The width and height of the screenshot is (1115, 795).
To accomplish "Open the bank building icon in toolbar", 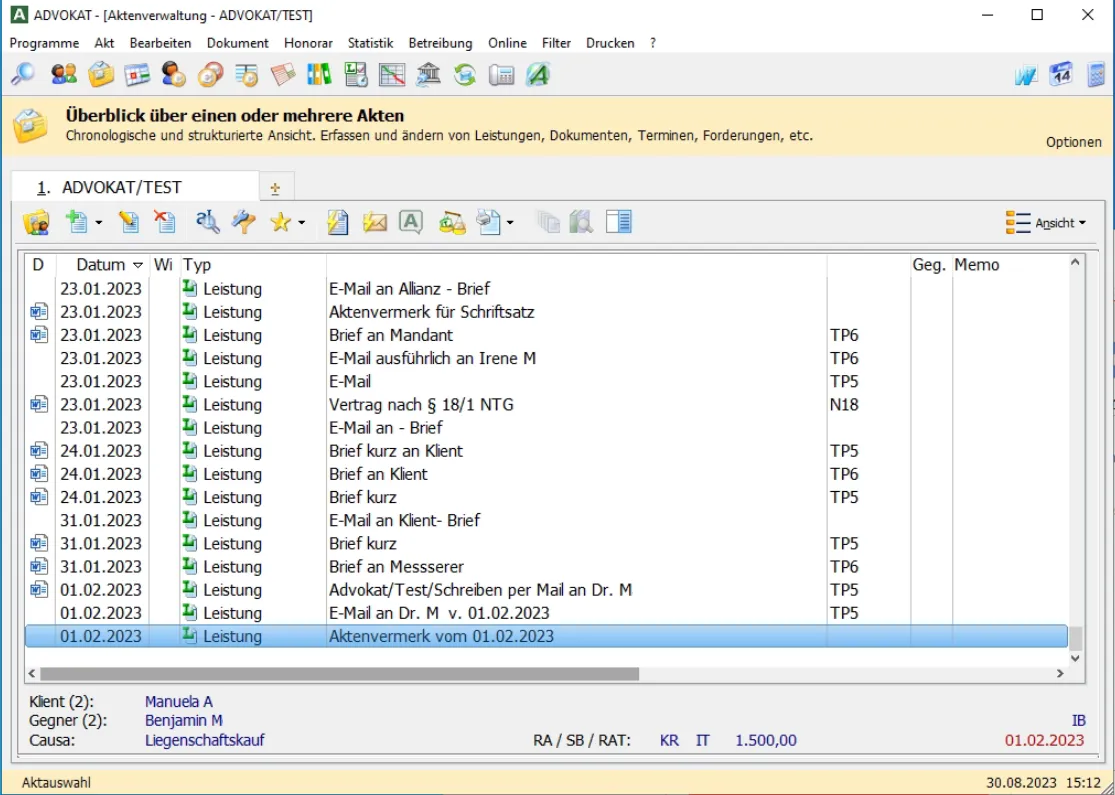I will coord(428,75).
